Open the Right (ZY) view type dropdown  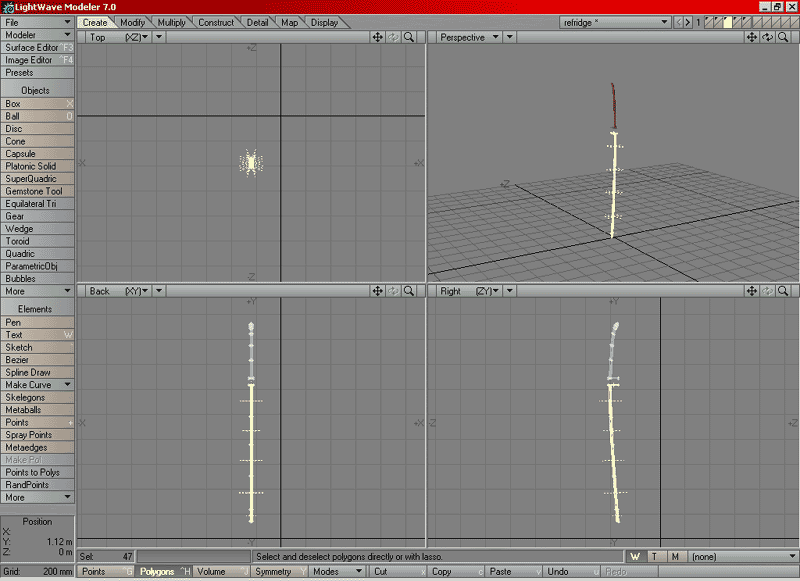(x=469, y=291)
